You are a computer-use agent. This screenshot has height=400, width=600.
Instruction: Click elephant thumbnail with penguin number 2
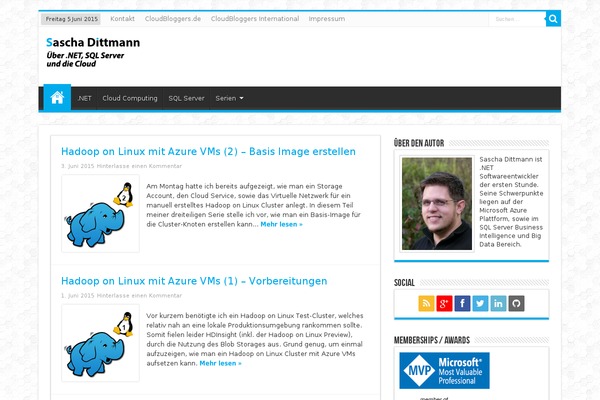[x=100, y=214]
